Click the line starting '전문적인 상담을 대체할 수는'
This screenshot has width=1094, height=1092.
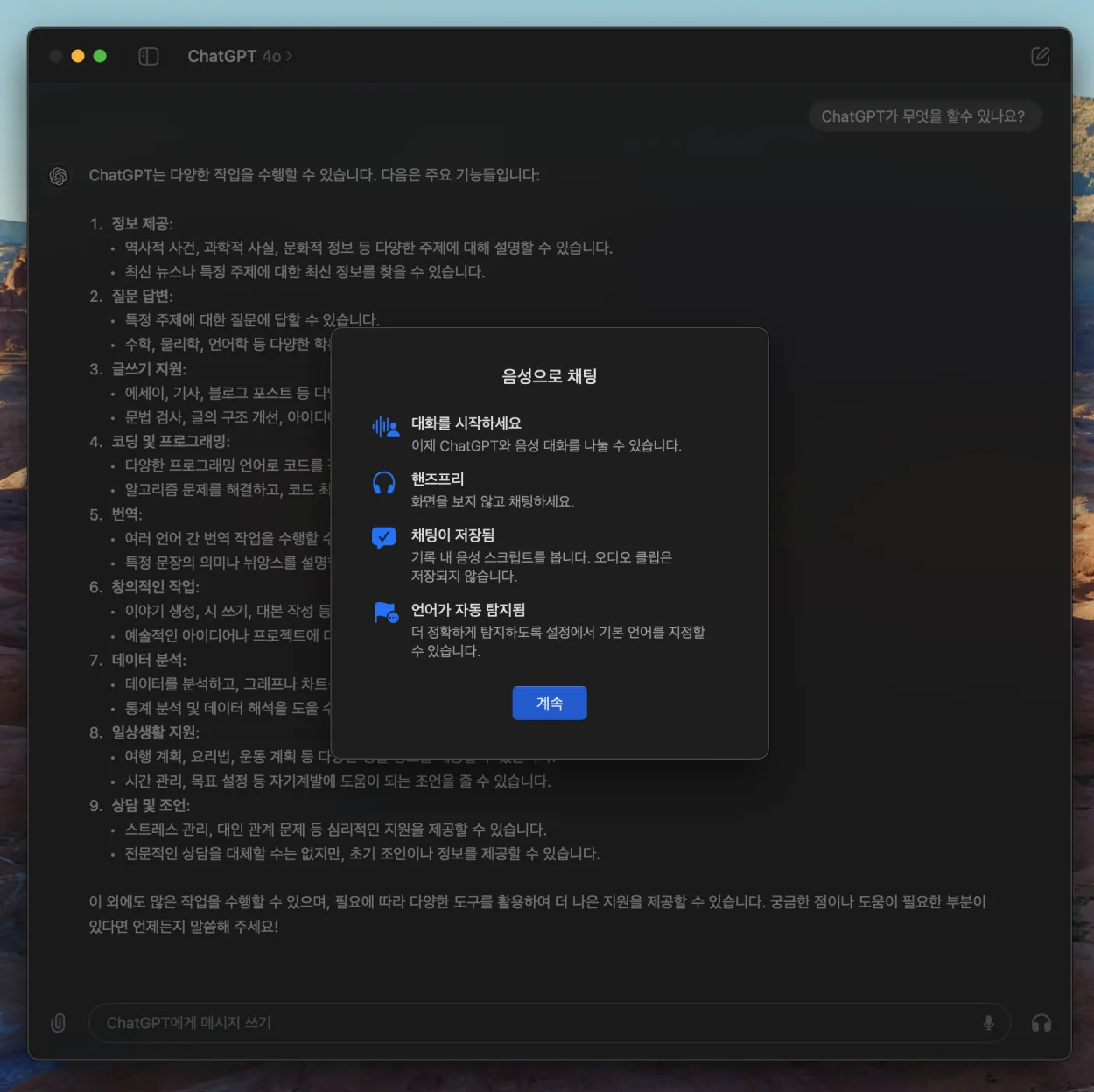362,853
